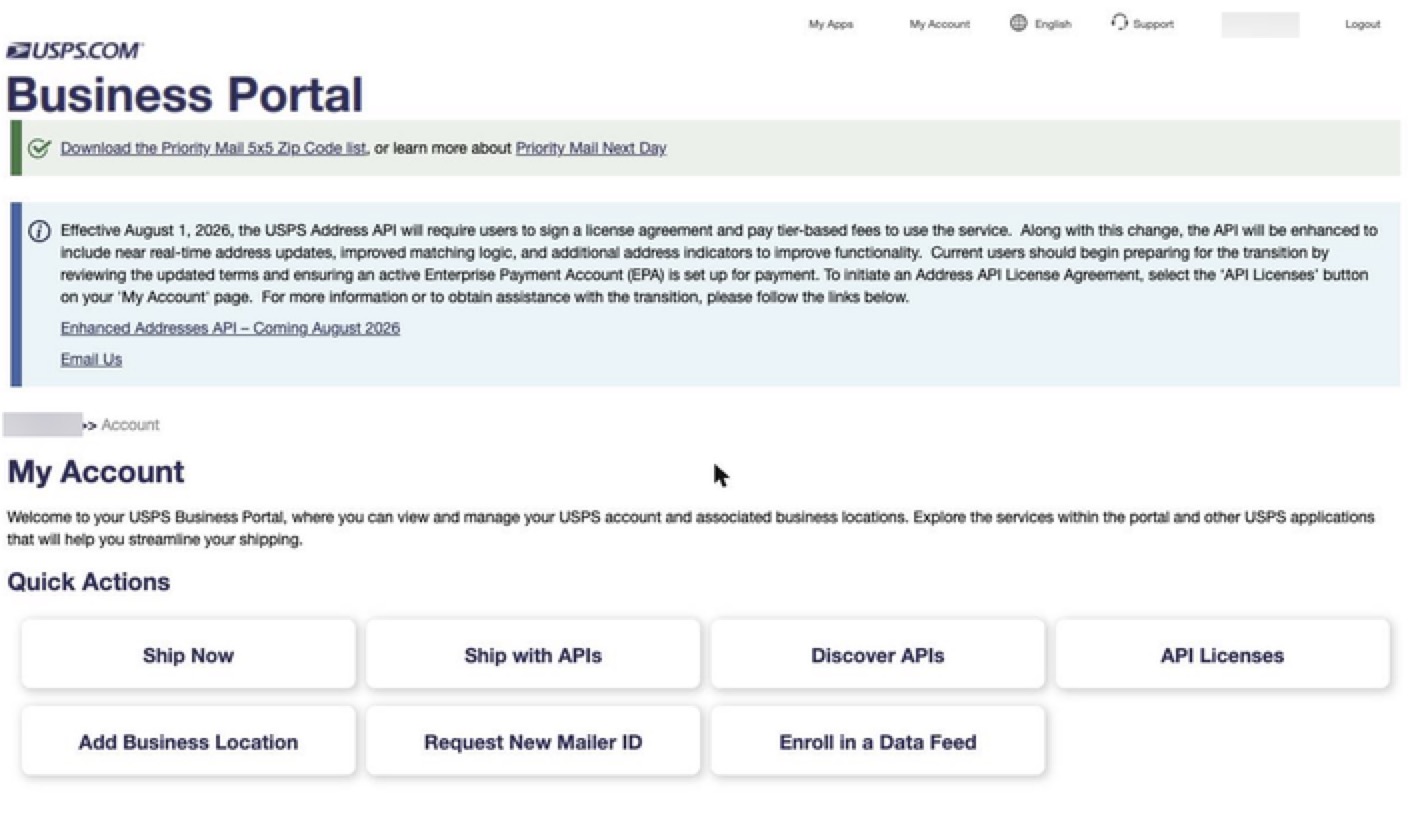
Task: Click the Account breadcrumb text
Action: point(130,425)
